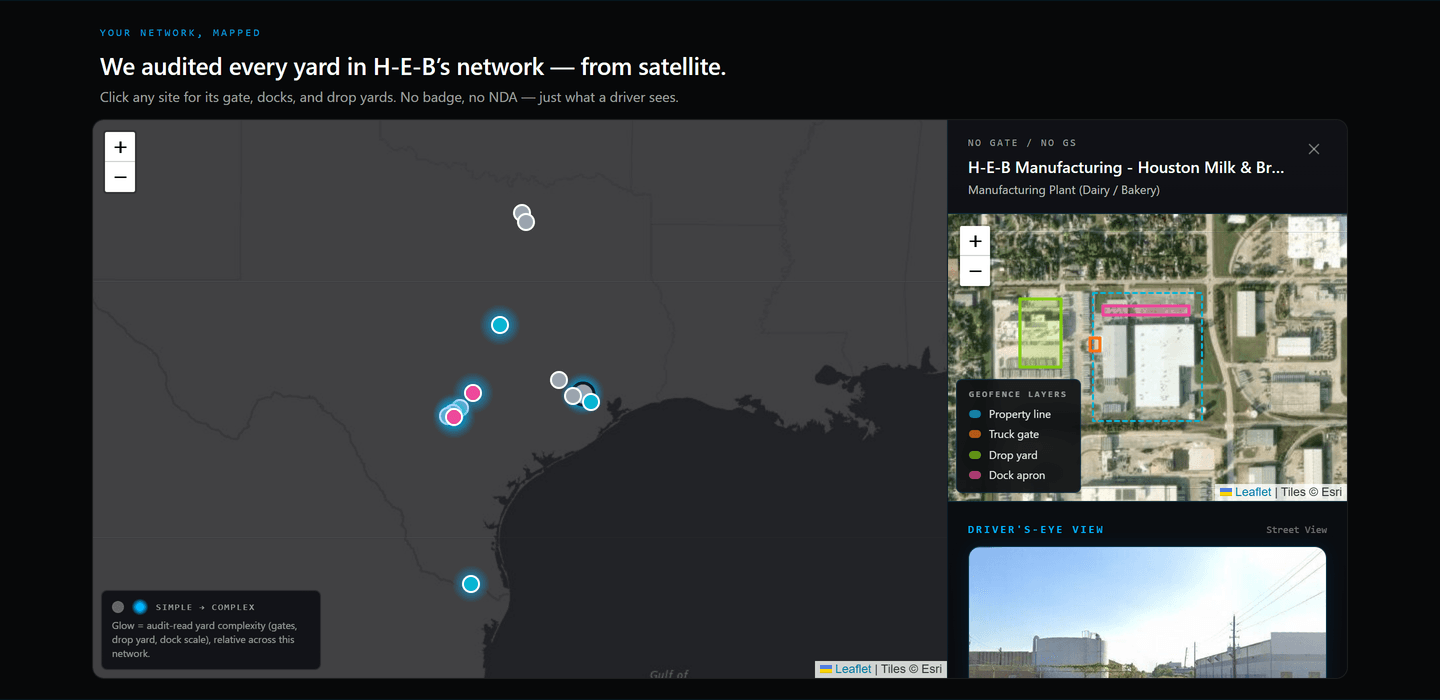Click the pink dock apron geofence rectangle
The width and height of the screenshot is (1440, 700).
(1146, 311)
